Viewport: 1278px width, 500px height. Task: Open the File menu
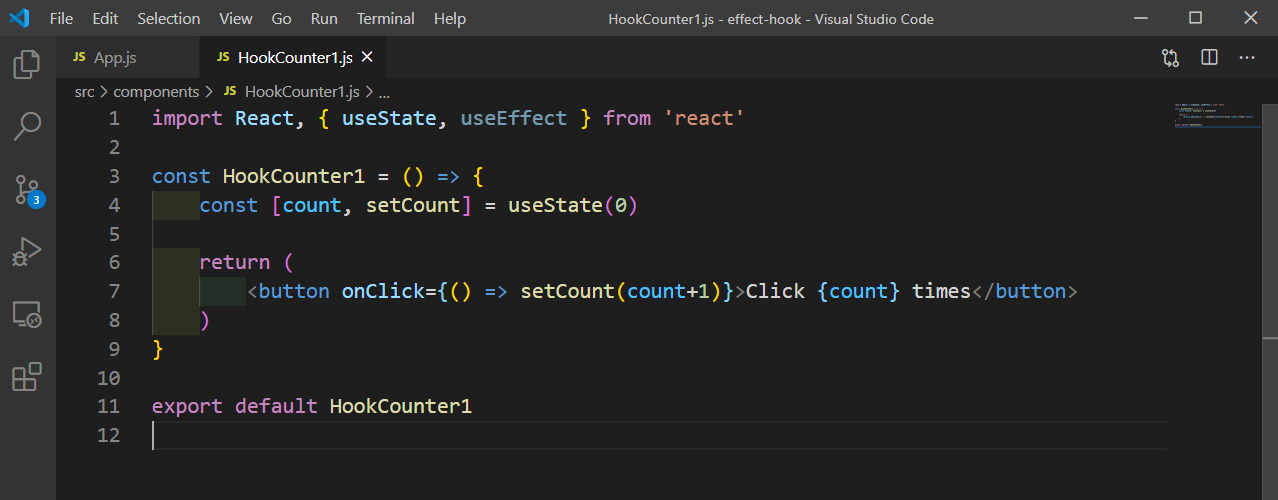coord(61,18)
